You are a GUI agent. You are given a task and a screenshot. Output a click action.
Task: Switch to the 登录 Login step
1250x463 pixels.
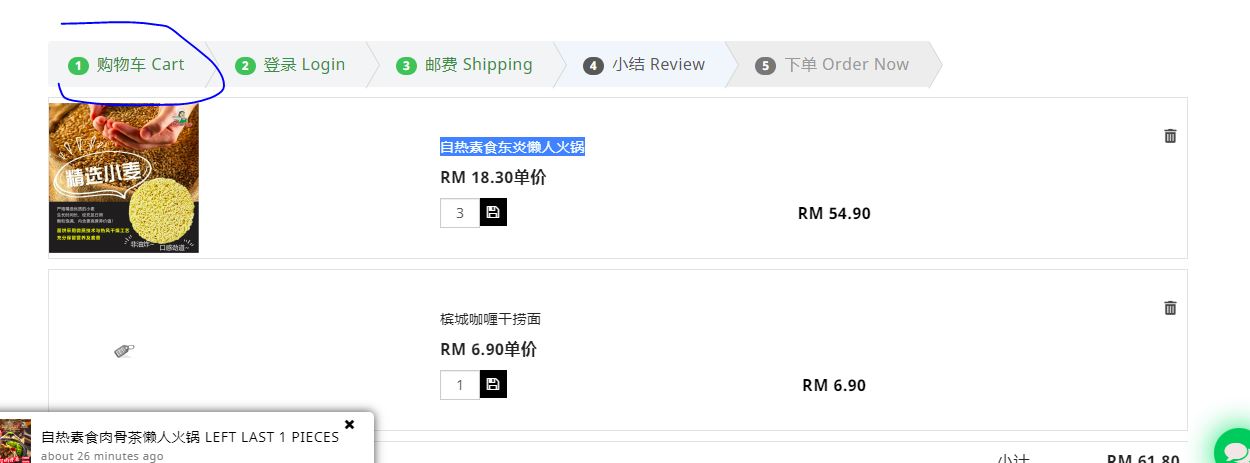[291, 65]
